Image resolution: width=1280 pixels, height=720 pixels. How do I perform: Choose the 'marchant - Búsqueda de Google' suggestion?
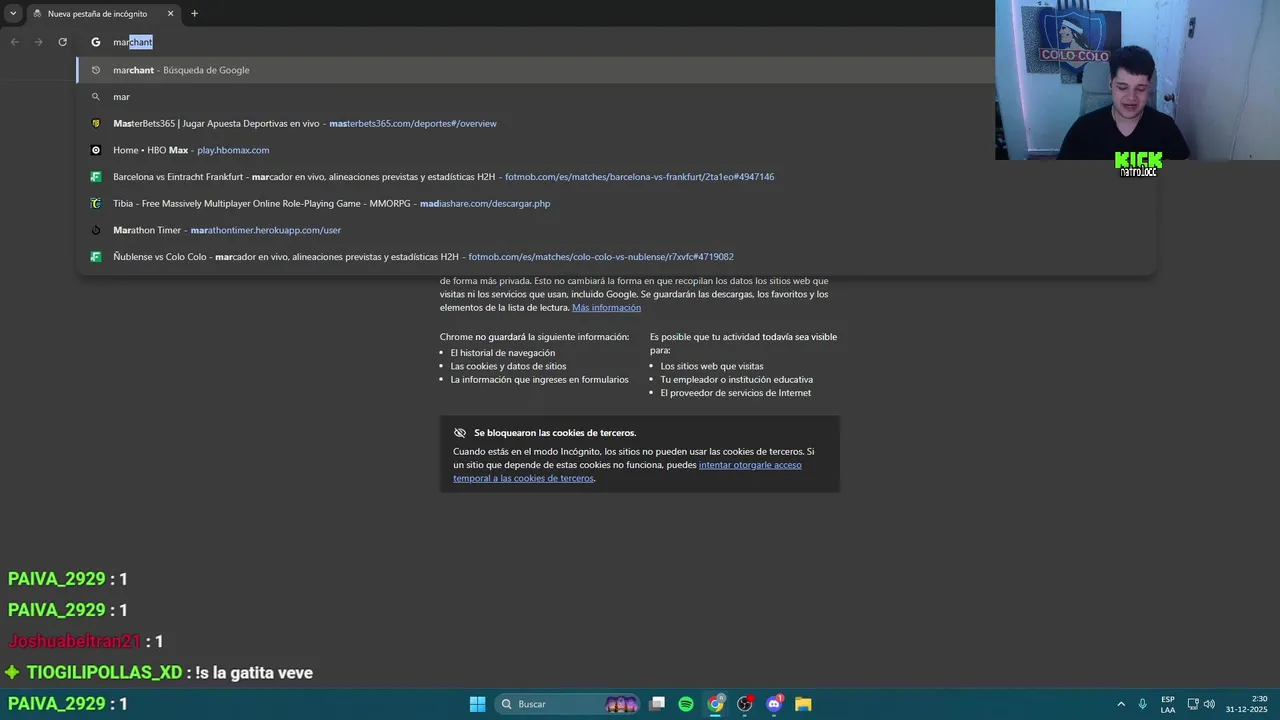coord(616,70)
